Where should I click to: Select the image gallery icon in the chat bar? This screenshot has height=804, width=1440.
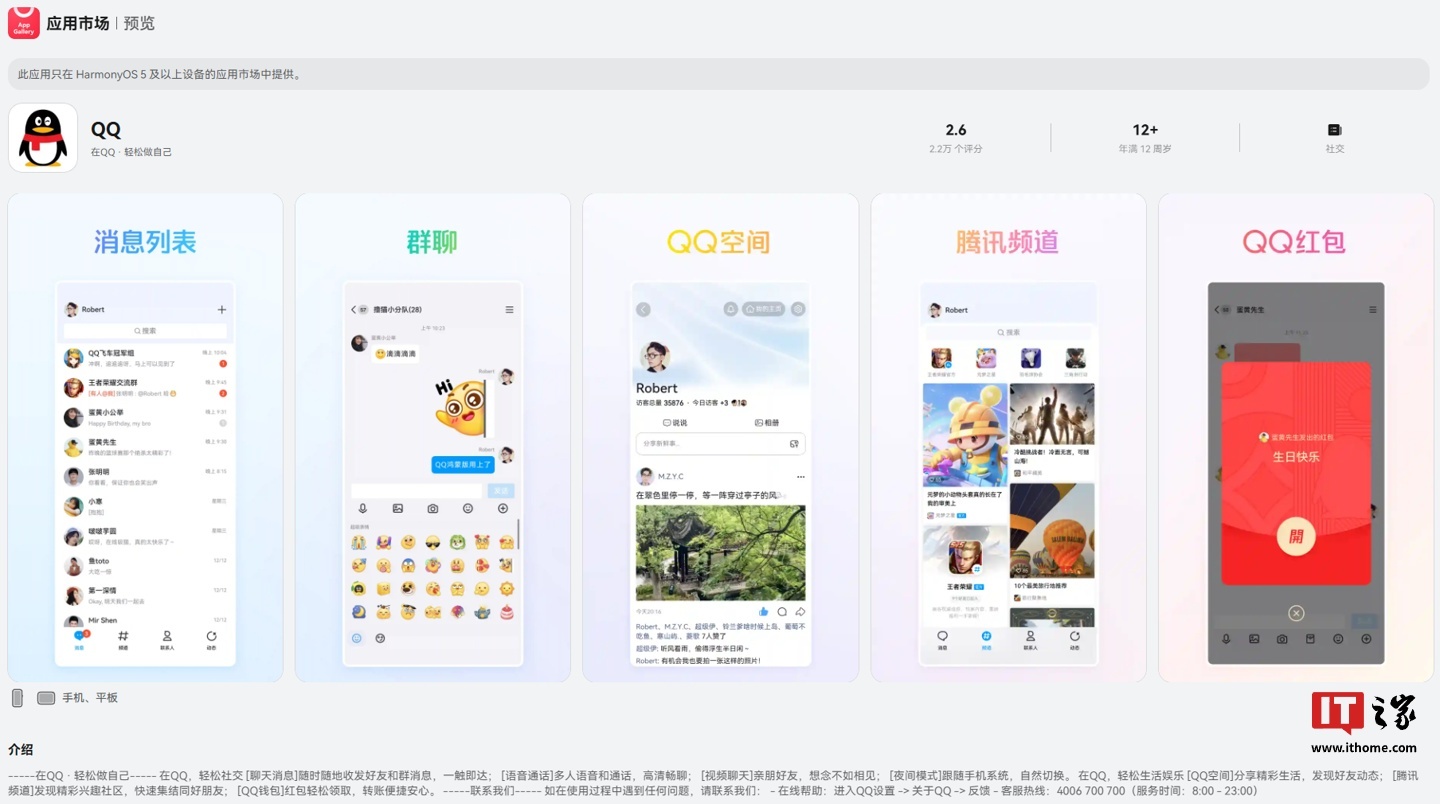(398, 508)
